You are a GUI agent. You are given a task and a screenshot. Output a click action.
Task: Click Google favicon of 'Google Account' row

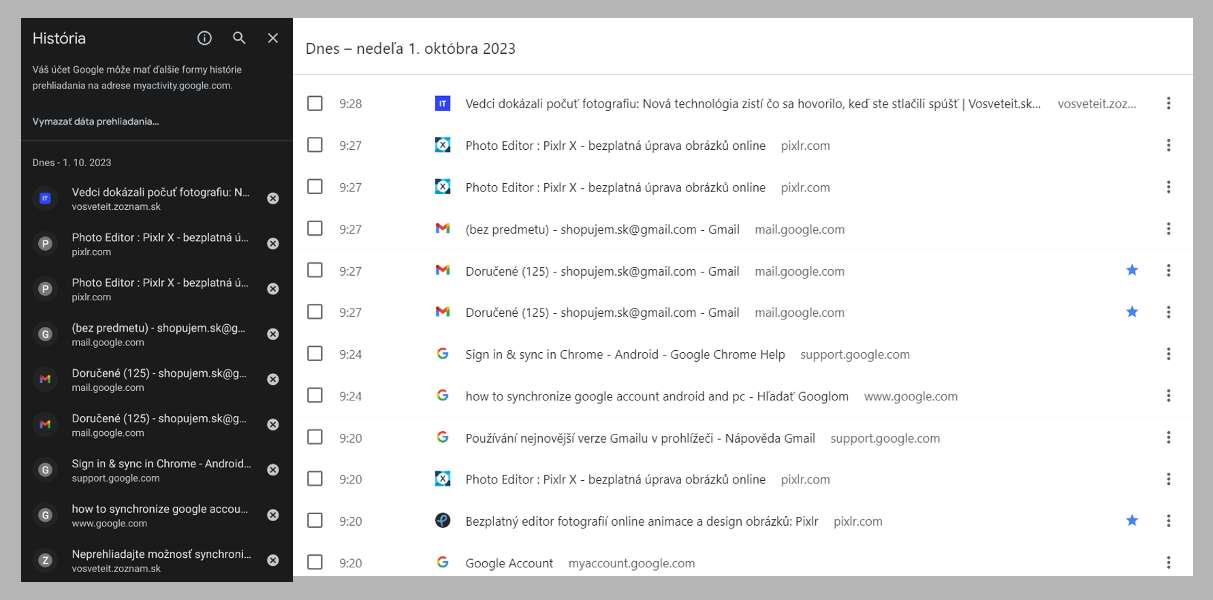442,563
